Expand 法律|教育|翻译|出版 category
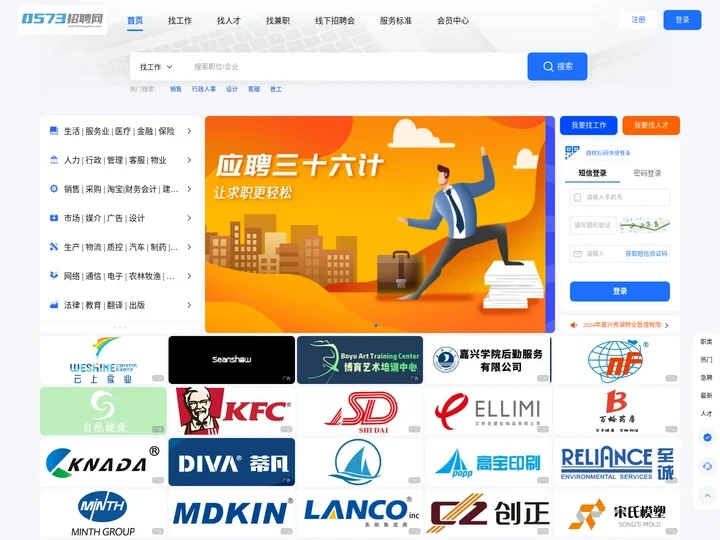 (120, 305)
